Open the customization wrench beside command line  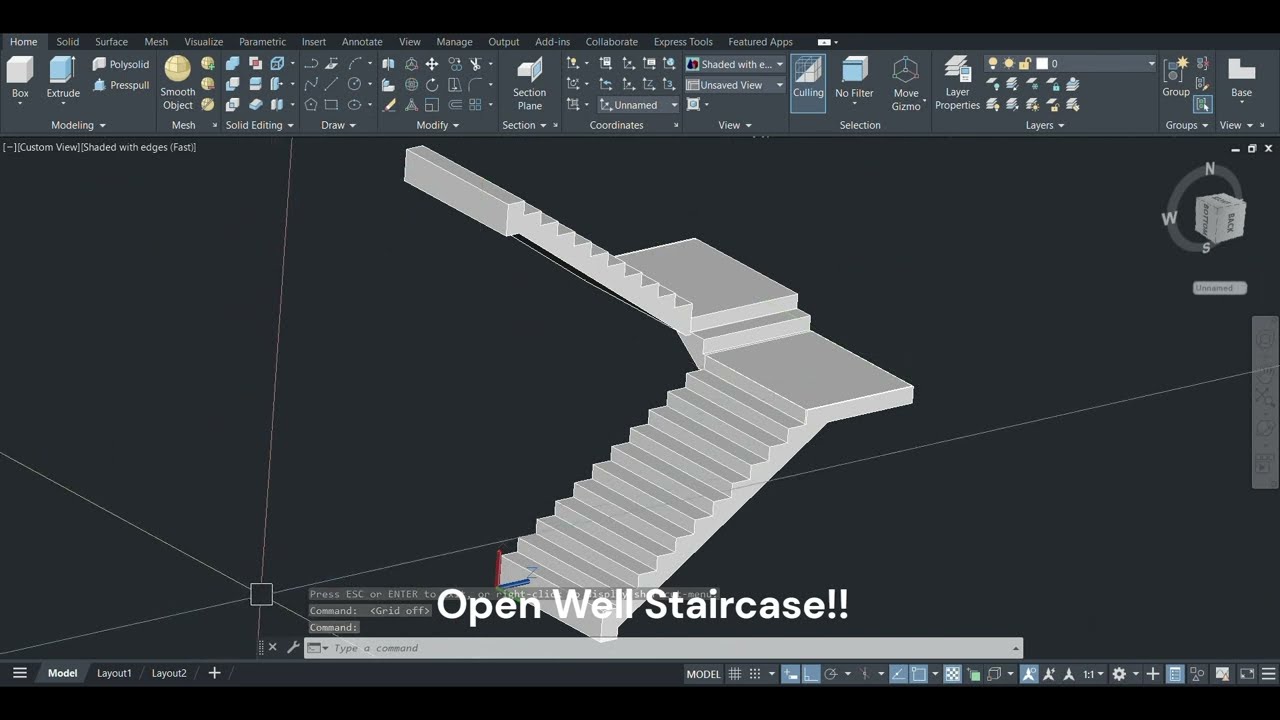click(x=293, y=647)
